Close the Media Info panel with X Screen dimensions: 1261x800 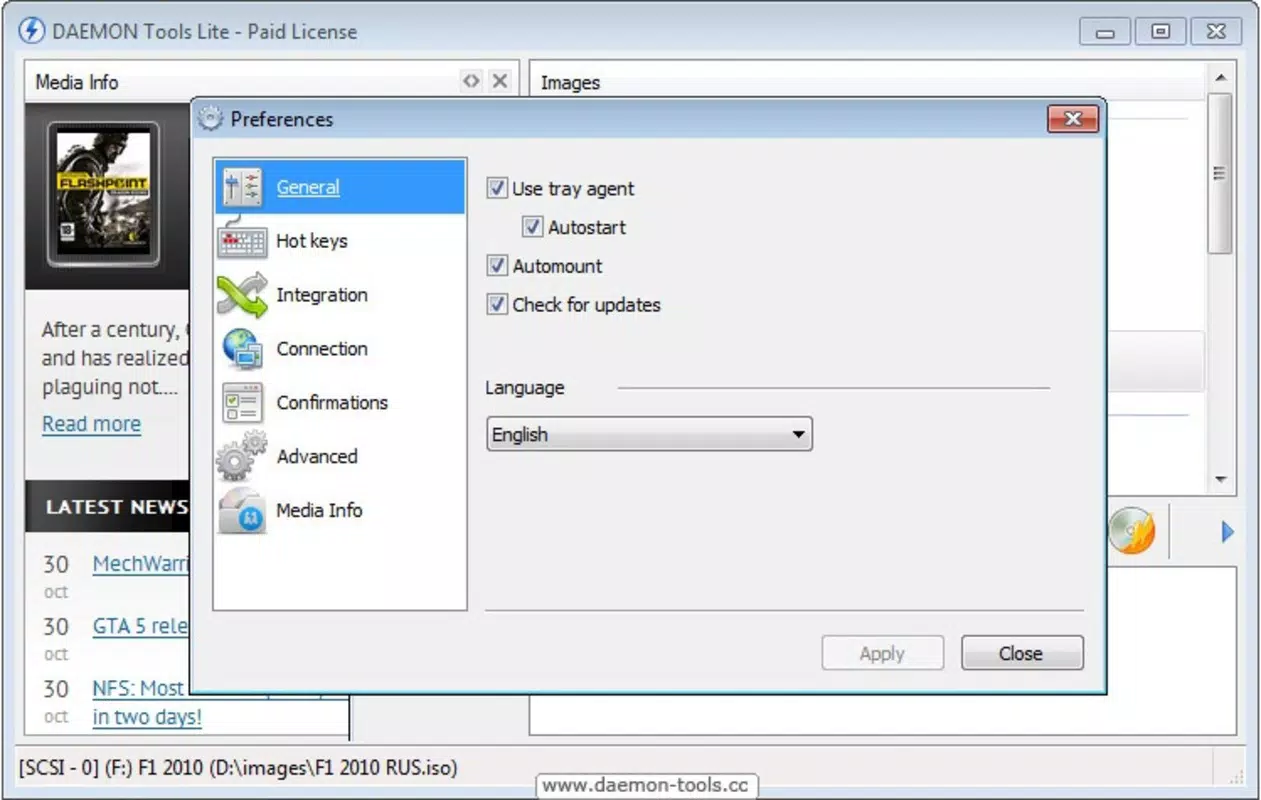500,82
